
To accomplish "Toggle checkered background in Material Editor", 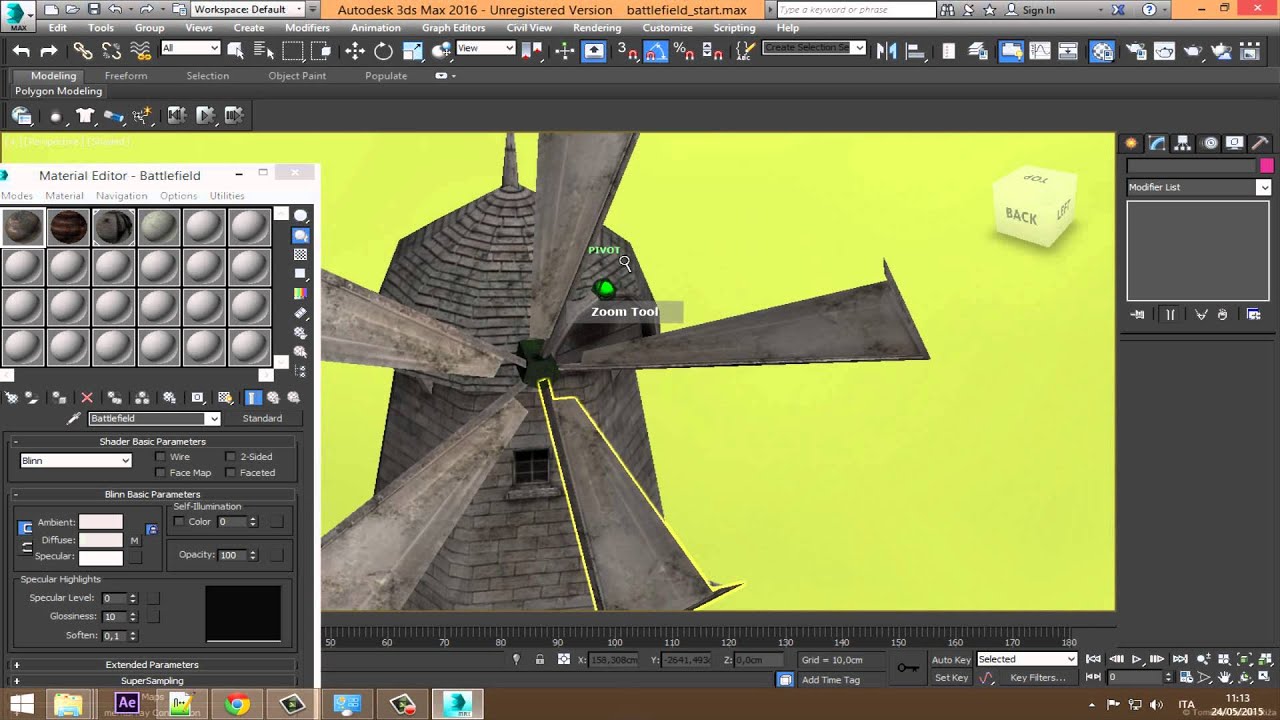I will [x=300, y=255].
